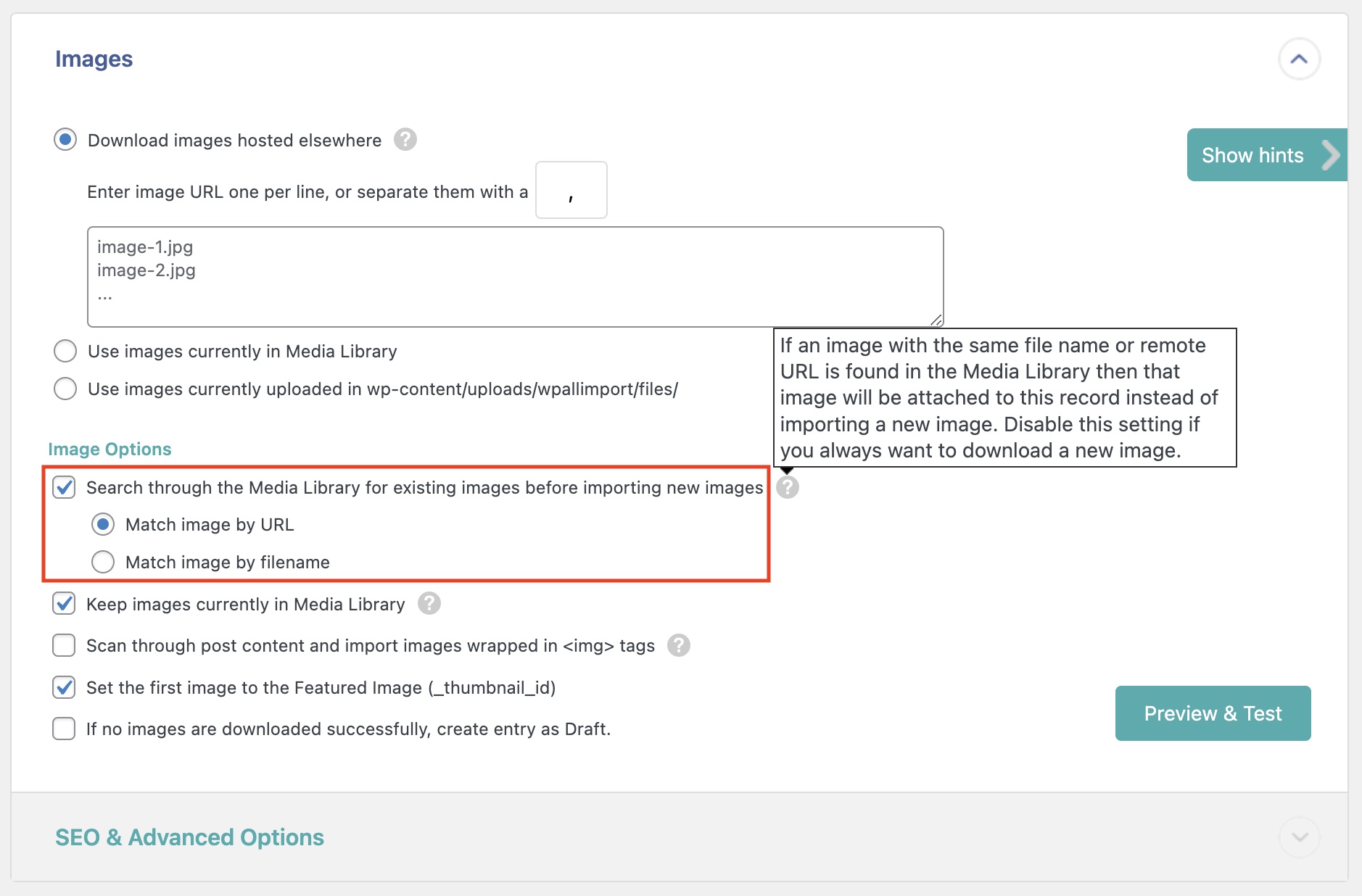Collapse the Images section with chevron
The image size is (1362, 896).
click(x=1299, y=59)
